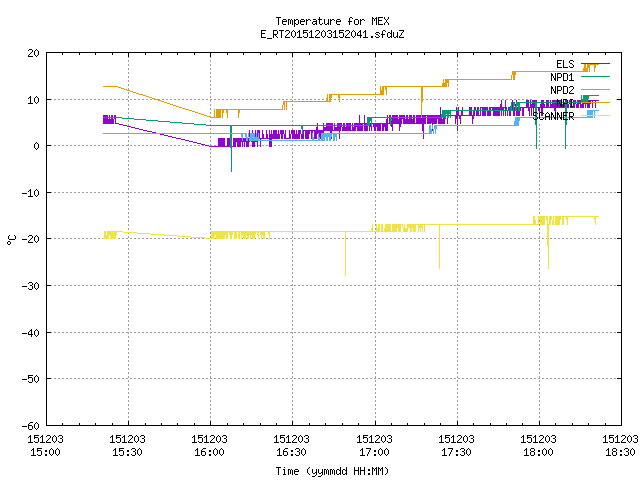Click the y-axis tick value -10
640x480 pixels.
(31, 193)
